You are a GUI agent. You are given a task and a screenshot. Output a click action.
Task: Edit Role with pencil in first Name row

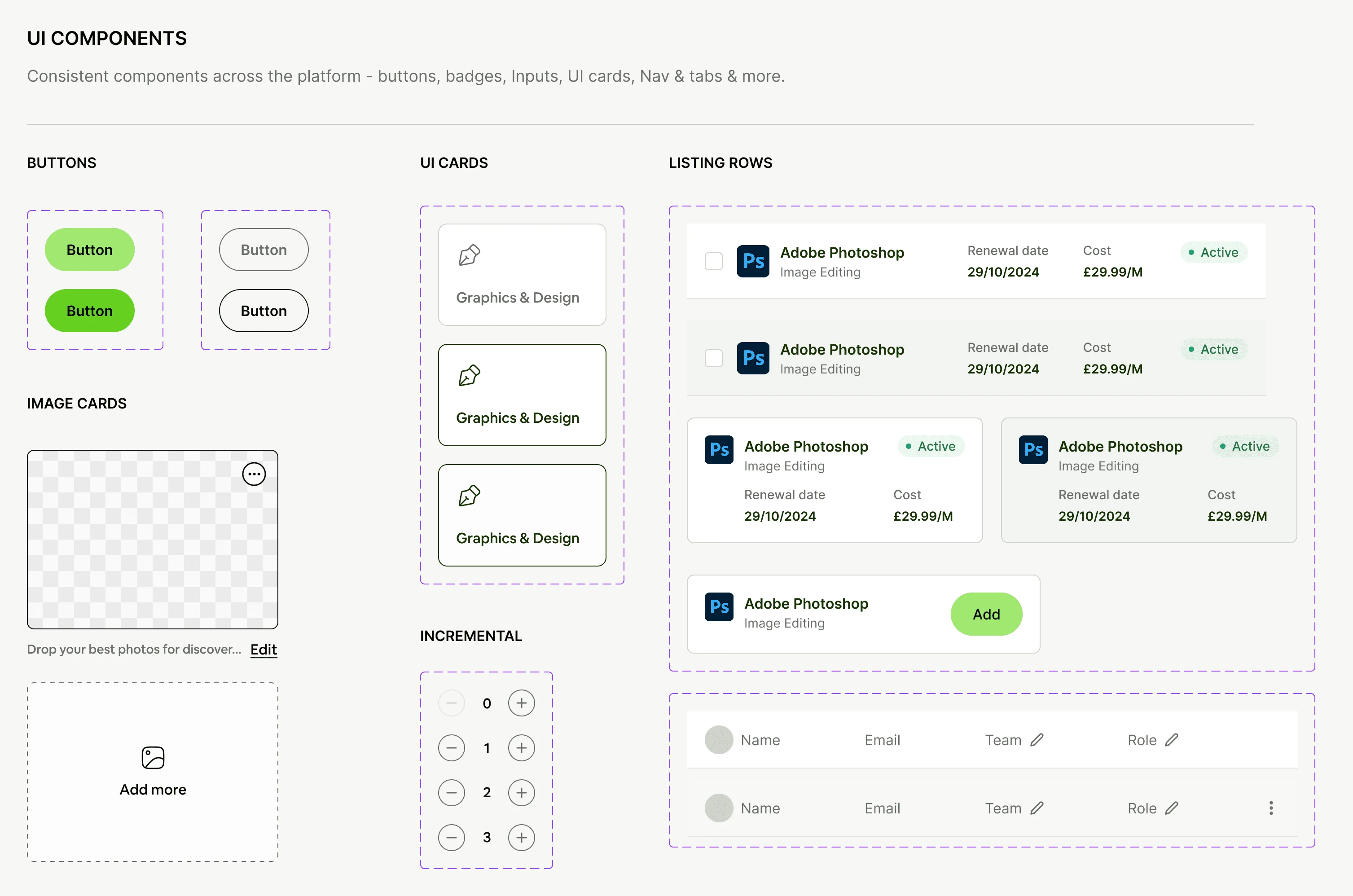click(x=1172, y=740)
